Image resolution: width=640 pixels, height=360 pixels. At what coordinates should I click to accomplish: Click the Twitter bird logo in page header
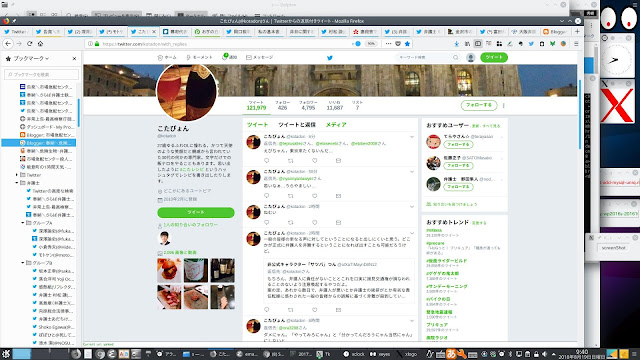coord(330,58)
